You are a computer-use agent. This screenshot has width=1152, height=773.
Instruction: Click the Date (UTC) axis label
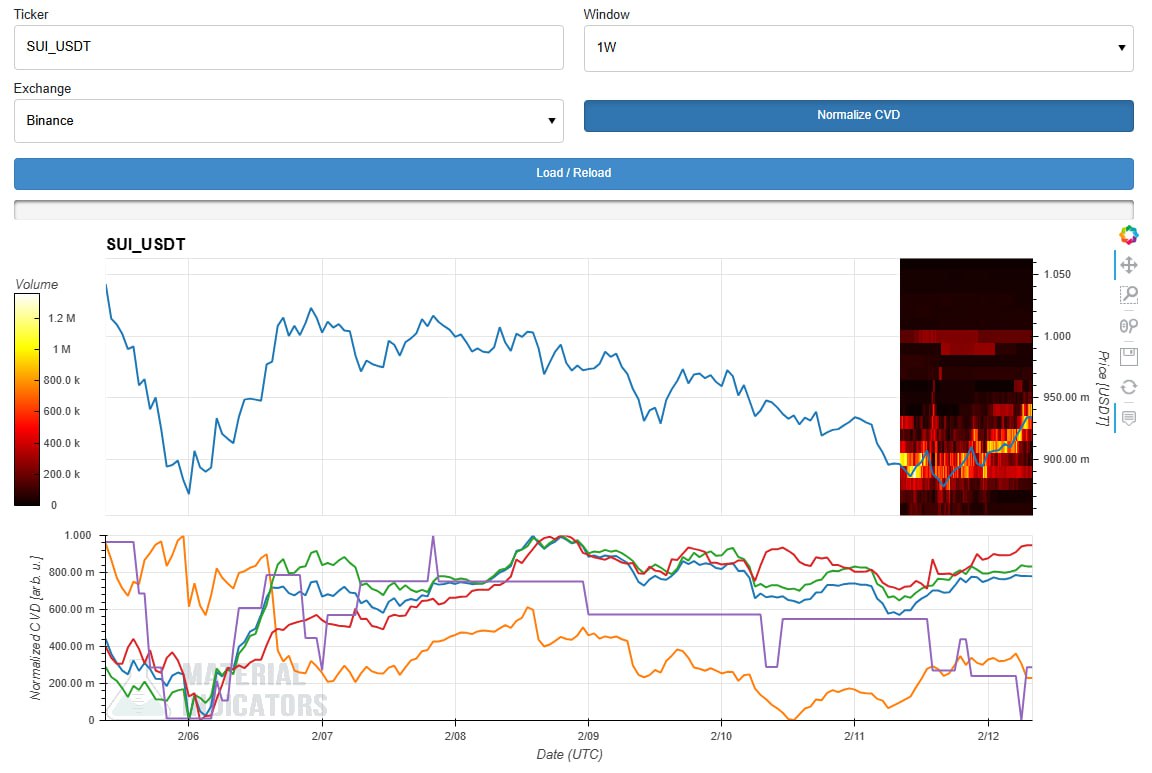(568, 754)
